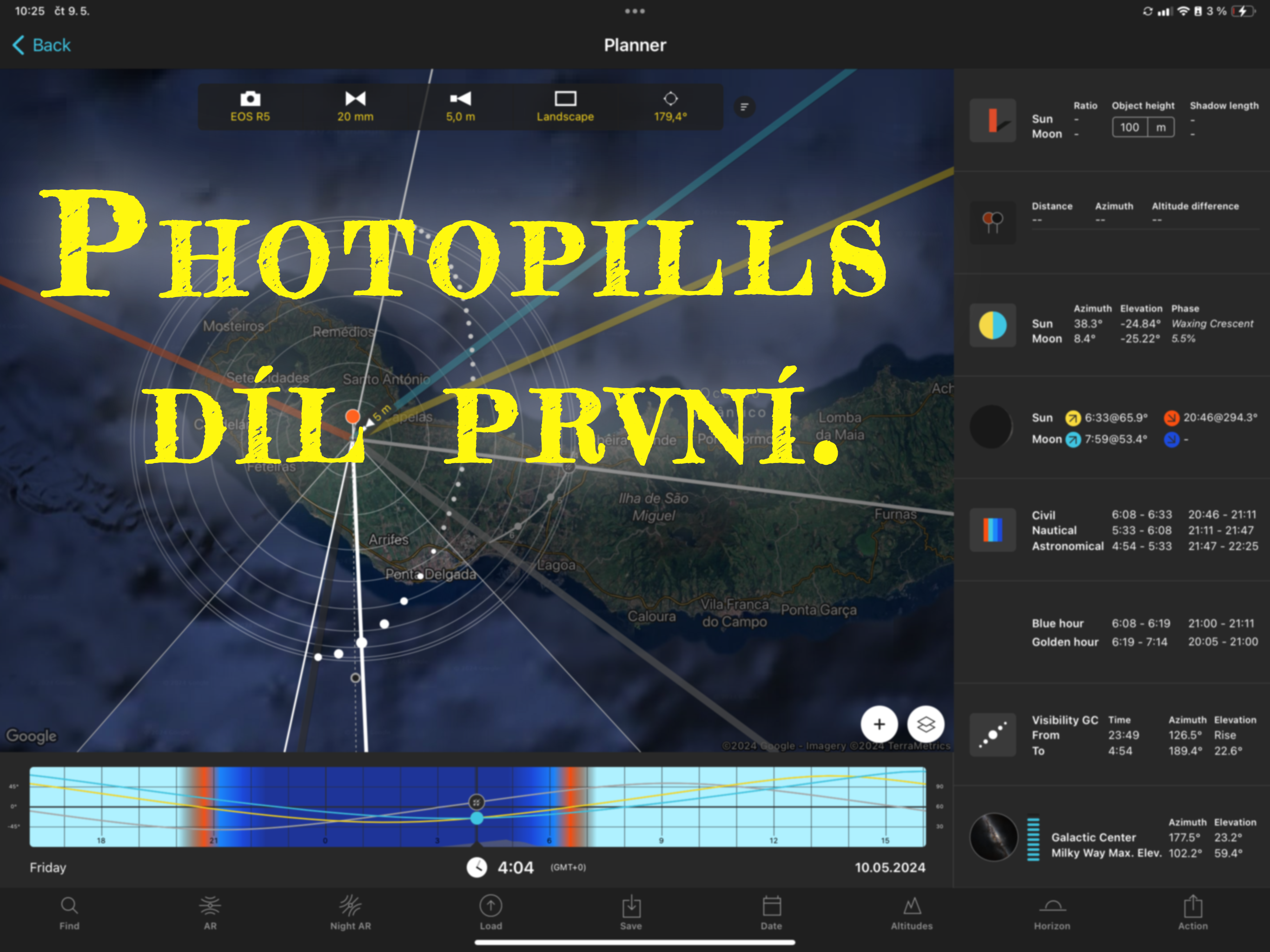
Task: Tap the shadow length object icon
Action: 992,120
